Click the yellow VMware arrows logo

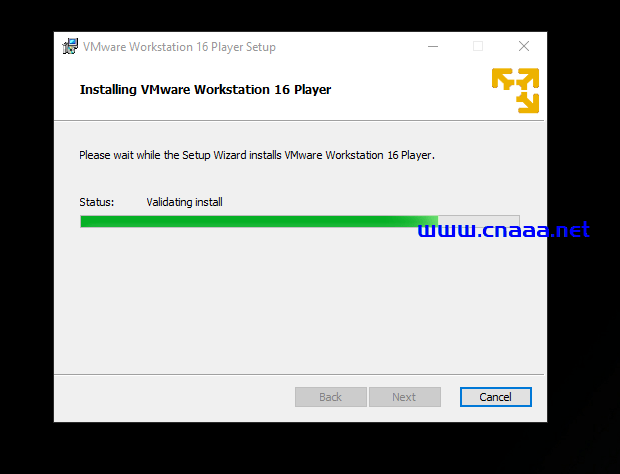[x=515, y=91]
